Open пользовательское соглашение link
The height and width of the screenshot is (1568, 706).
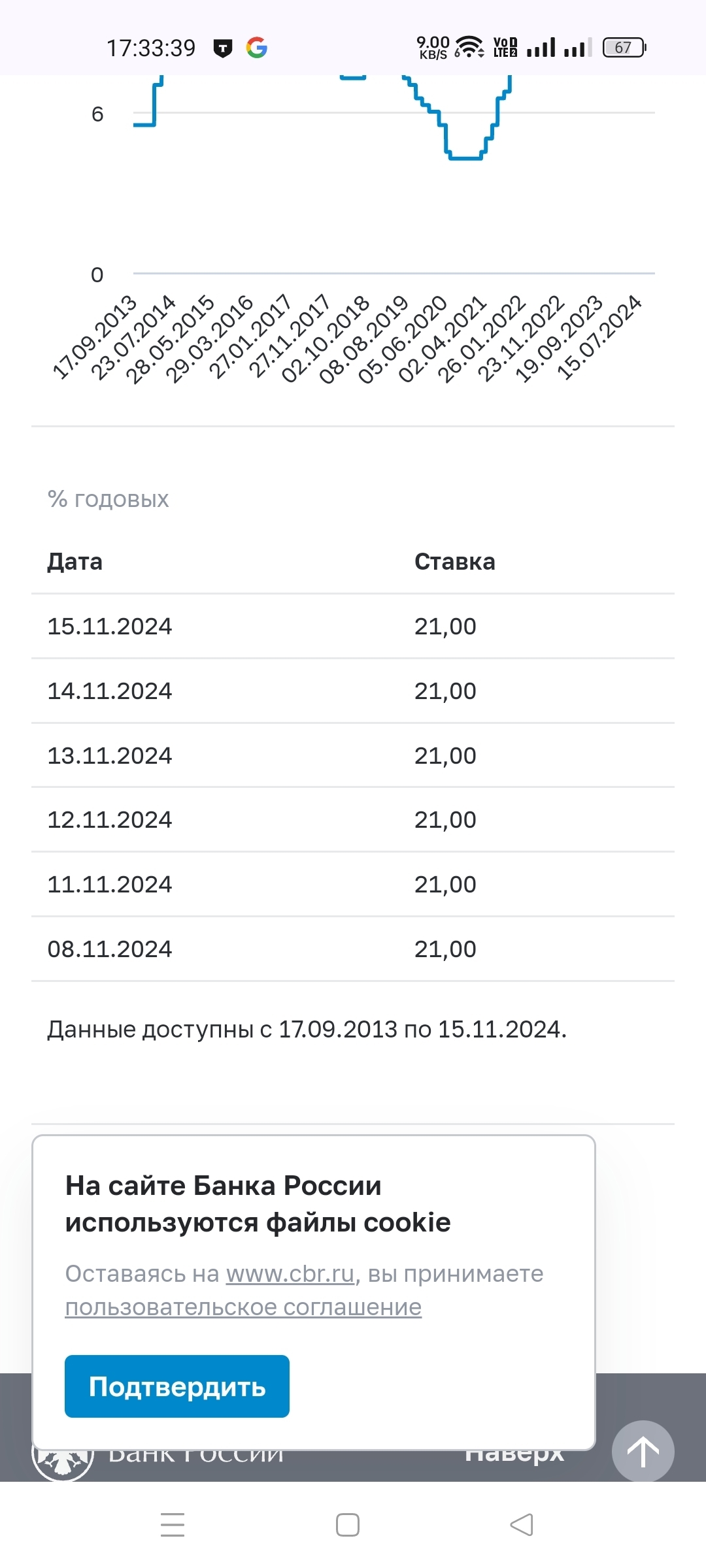click(x=243, y=1307)
